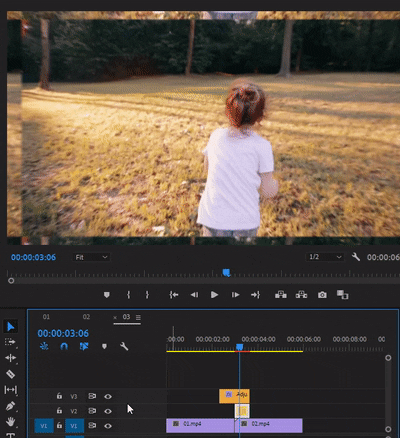Image resolution: width=400 pixels, height=438 pixels.
Task: Hide V3 track output eye
Action: (108, 396)
